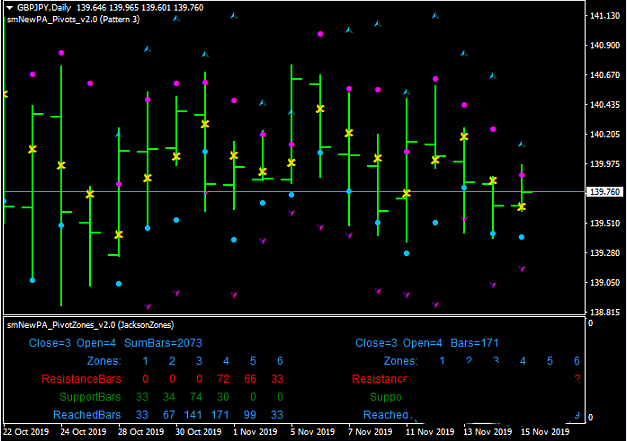Click the 138.815 price axis label
The width and height of the screenshot is (627, 441).
point(603,312)
